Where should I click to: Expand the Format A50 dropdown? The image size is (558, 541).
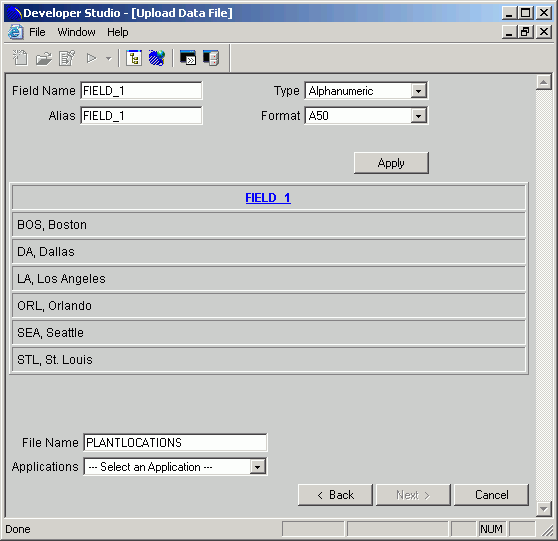418,116
